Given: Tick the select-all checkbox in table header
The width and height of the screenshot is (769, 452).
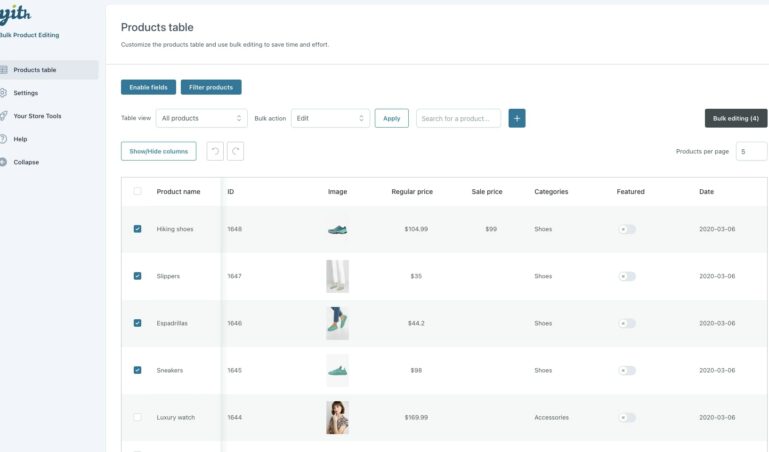Looking at the screenshot, I should 137,191.
